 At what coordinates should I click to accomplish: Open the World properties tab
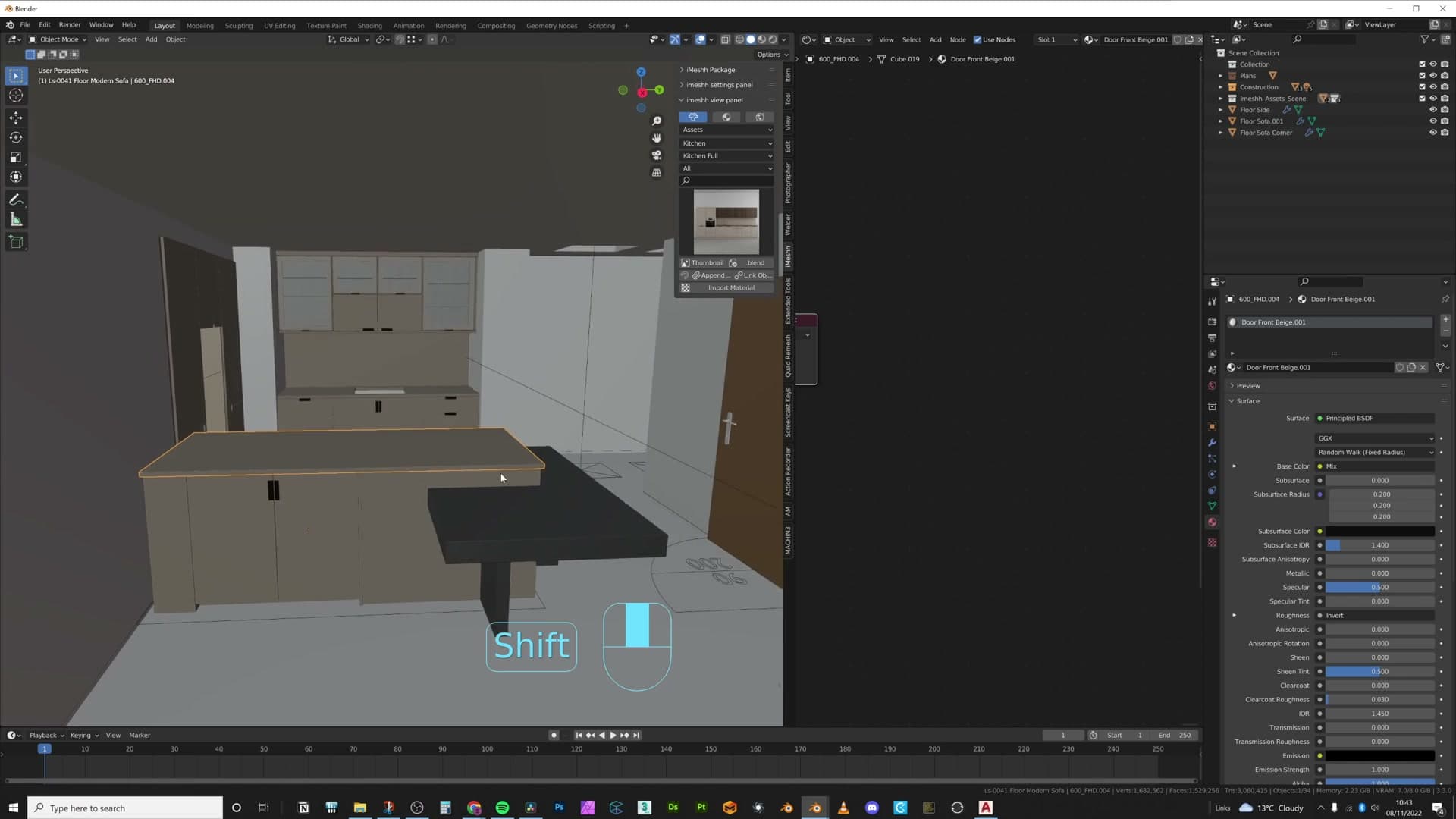tap(1212, 386)
